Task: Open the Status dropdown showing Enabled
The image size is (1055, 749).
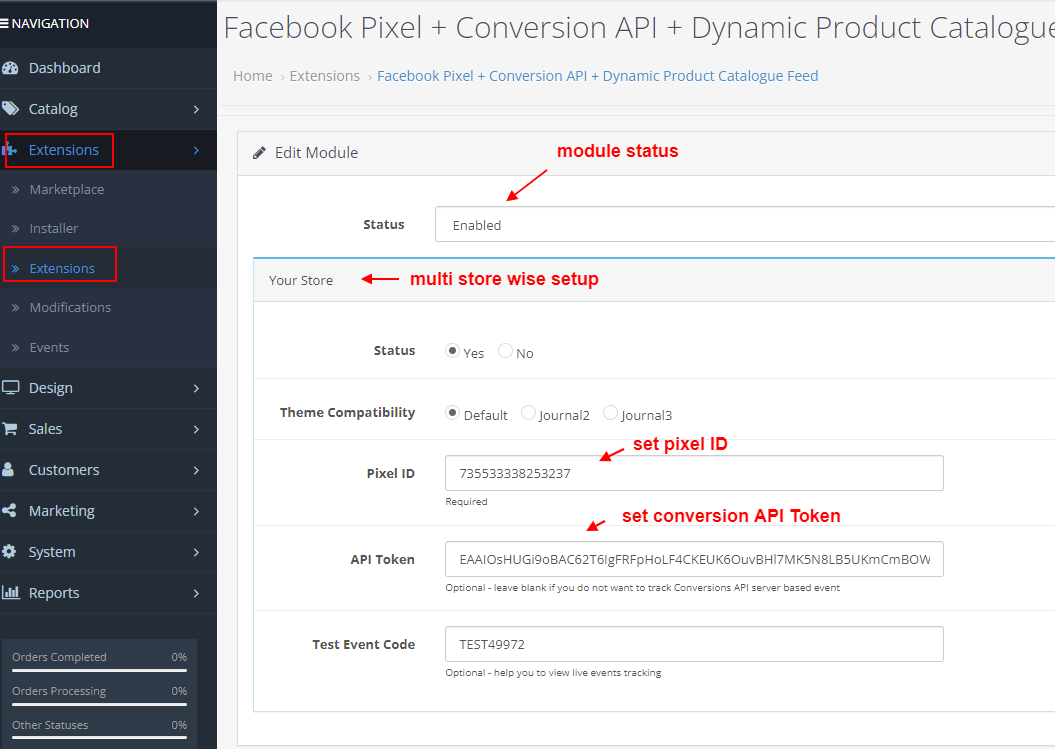Action: pos(700,224)
